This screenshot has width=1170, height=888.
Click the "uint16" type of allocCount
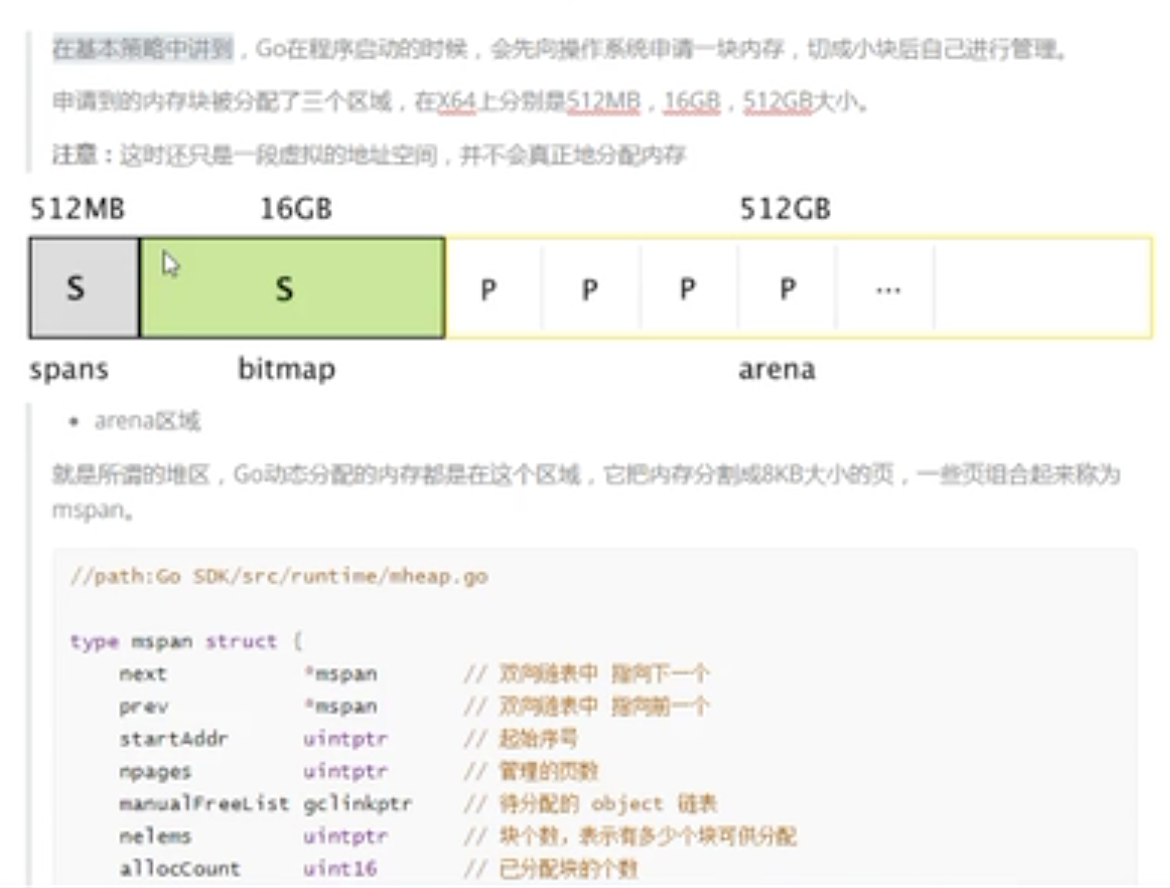click(340, 868)
